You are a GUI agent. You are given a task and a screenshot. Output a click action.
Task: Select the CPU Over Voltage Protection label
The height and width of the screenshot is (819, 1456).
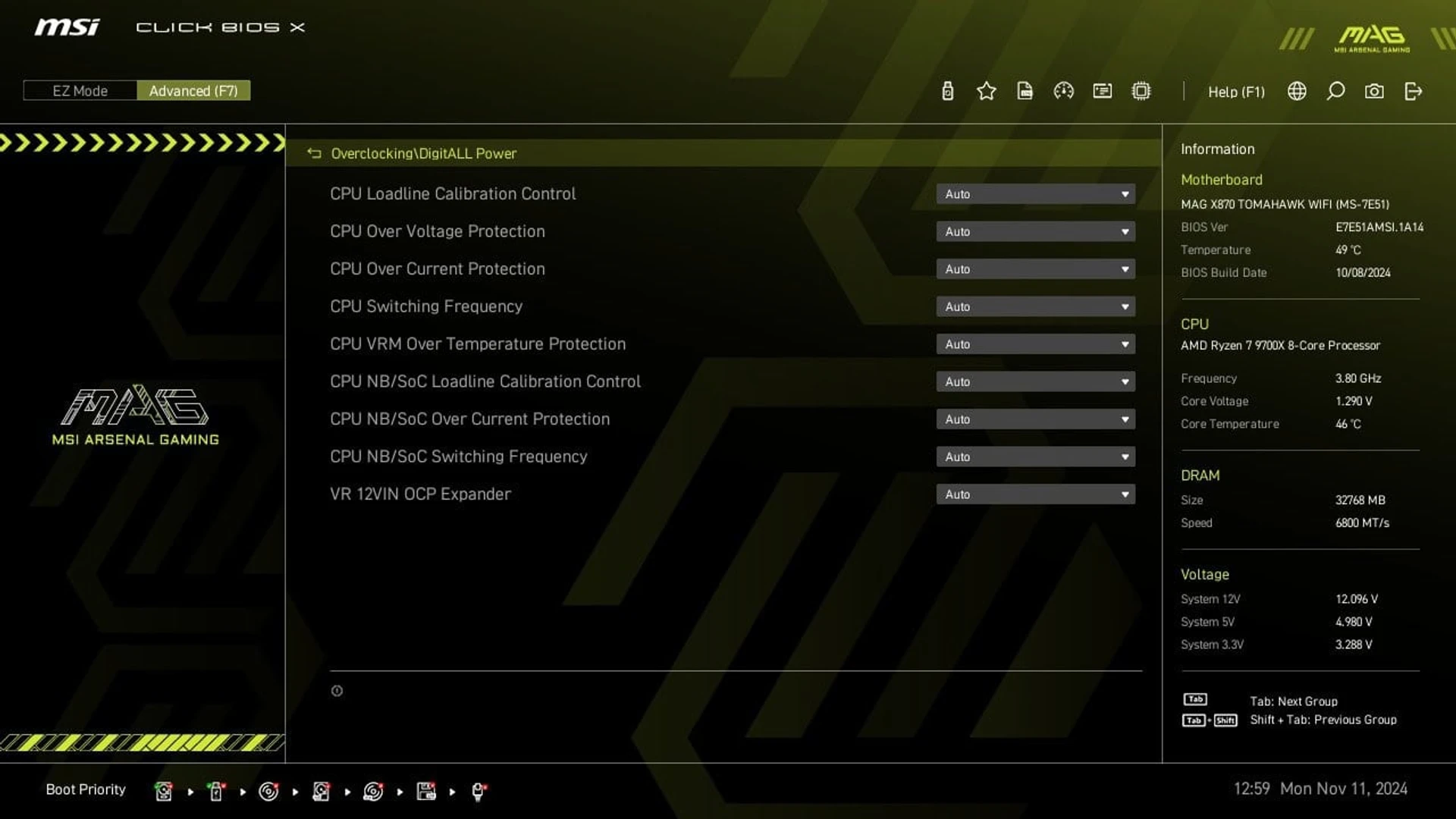click(x=438, y=231)
